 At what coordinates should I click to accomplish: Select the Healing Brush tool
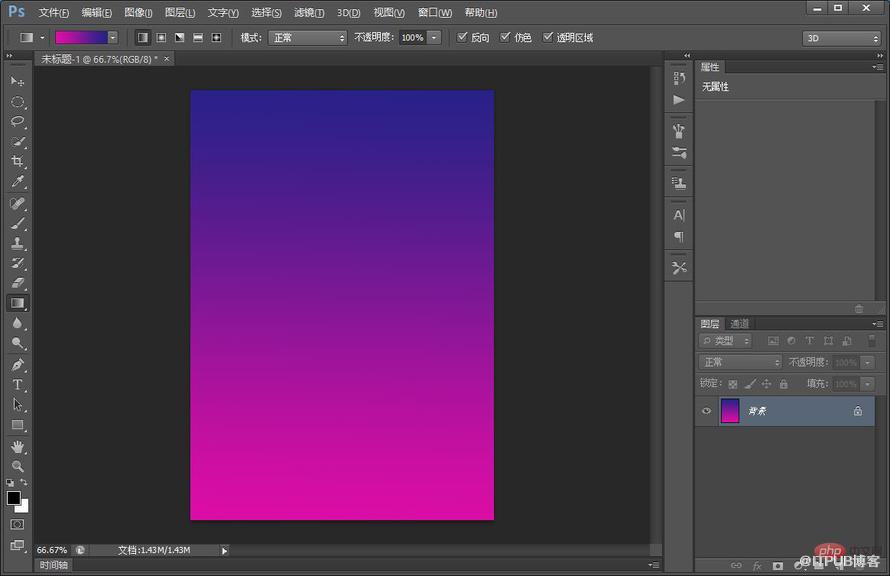pyautogui.click(x=17, y=203)
